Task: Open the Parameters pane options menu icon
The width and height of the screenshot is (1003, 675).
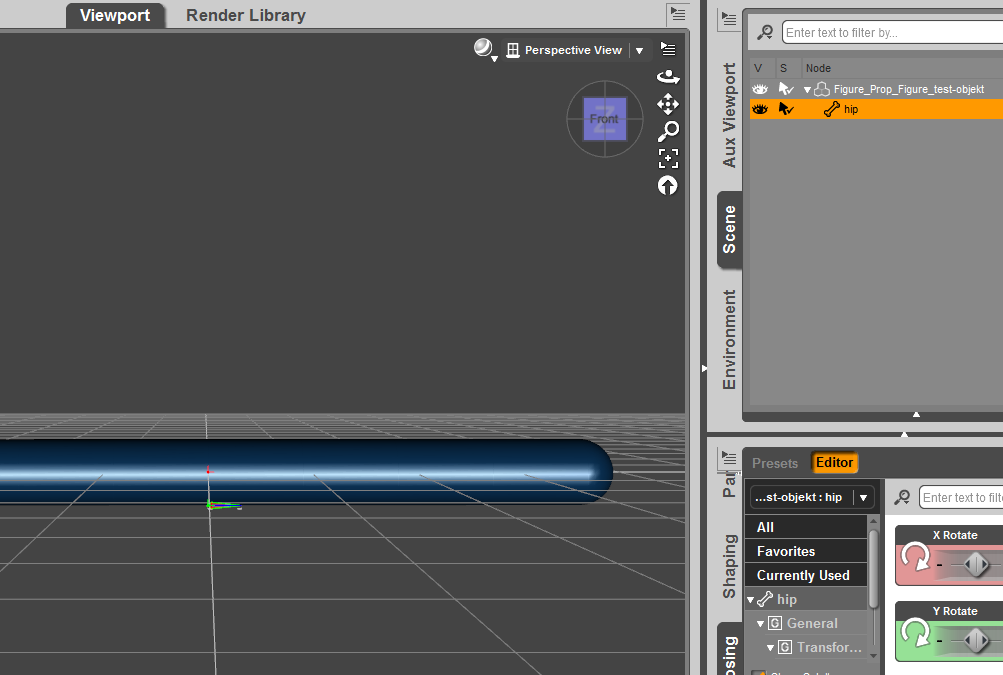Action: (729, 457)
